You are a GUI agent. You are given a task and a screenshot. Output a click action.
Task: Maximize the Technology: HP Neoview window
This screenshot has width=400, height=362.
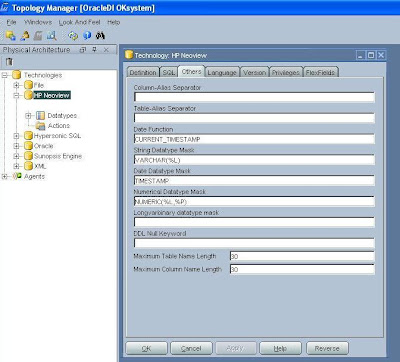coord(371,55)
